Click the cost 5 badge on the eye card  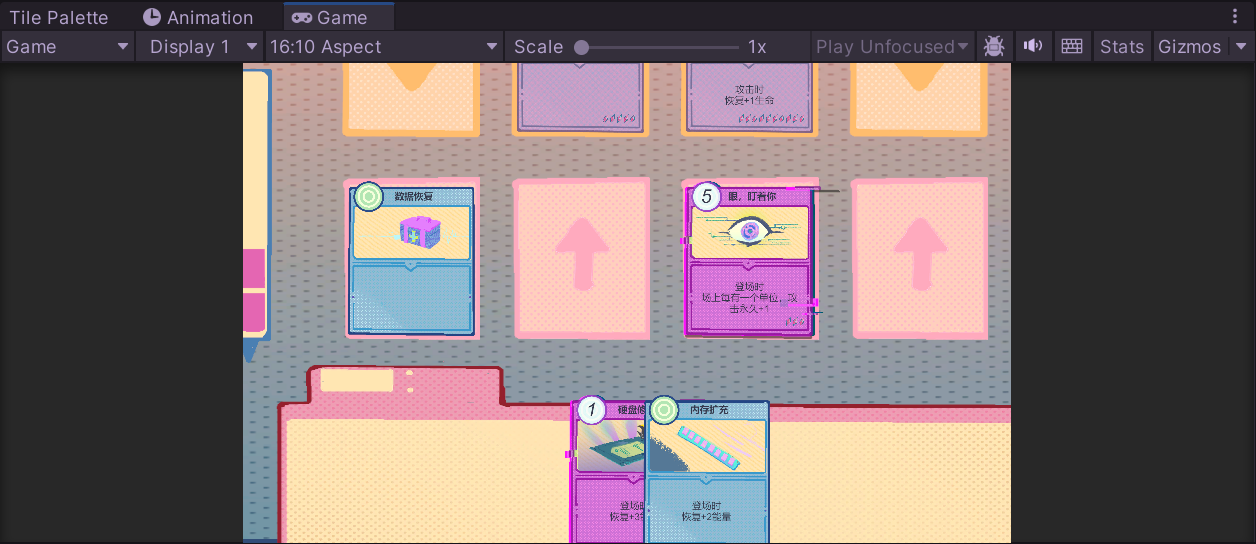[707, 197]
